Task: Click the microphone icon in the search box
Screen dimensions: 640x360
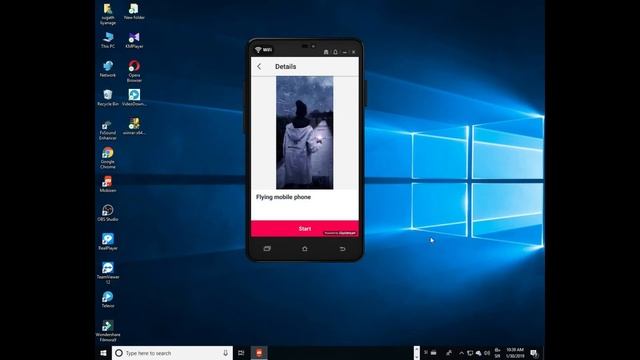Action: click(225, 353)
